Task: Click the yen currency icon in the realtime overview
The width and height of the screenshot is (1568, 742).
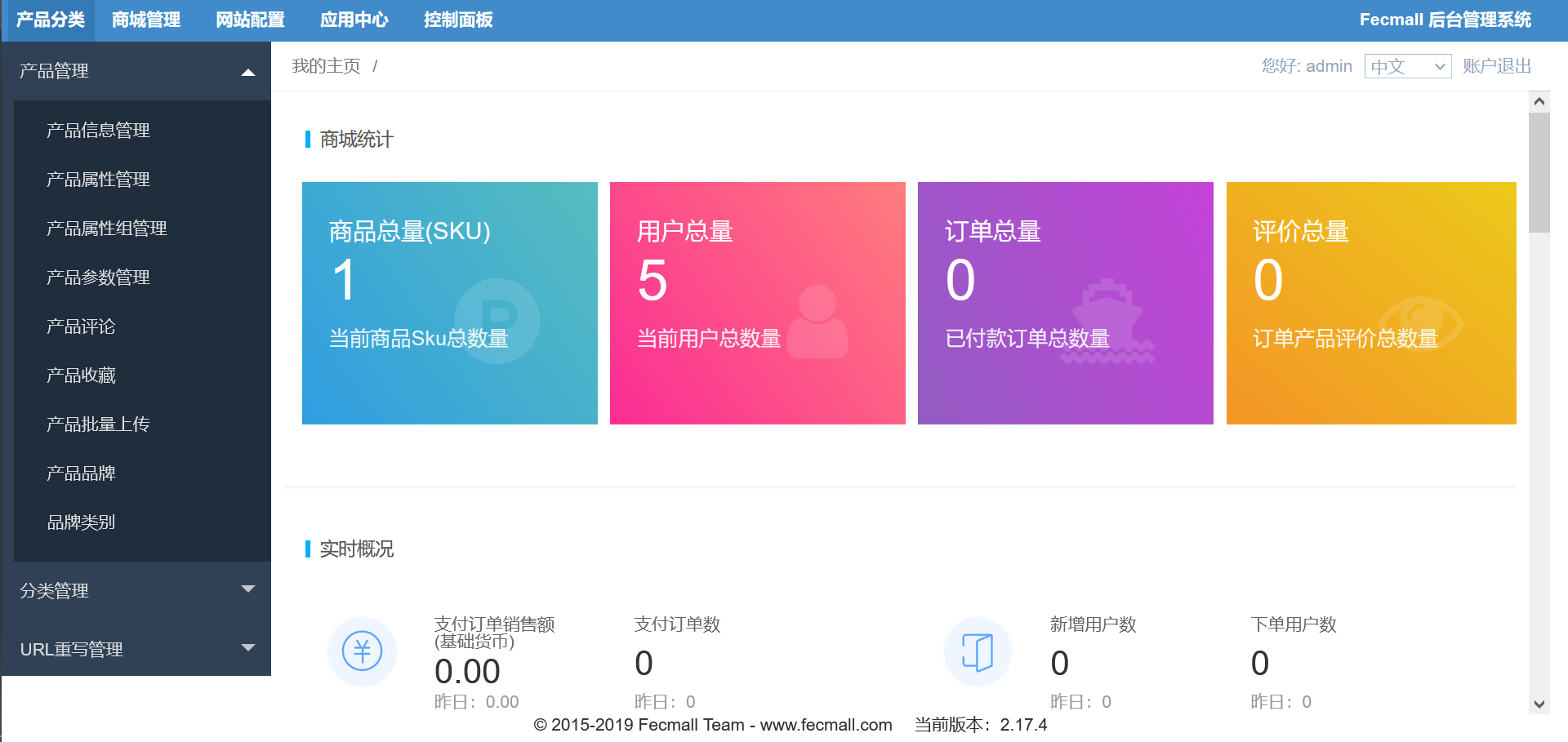Action: coord(362,651)
